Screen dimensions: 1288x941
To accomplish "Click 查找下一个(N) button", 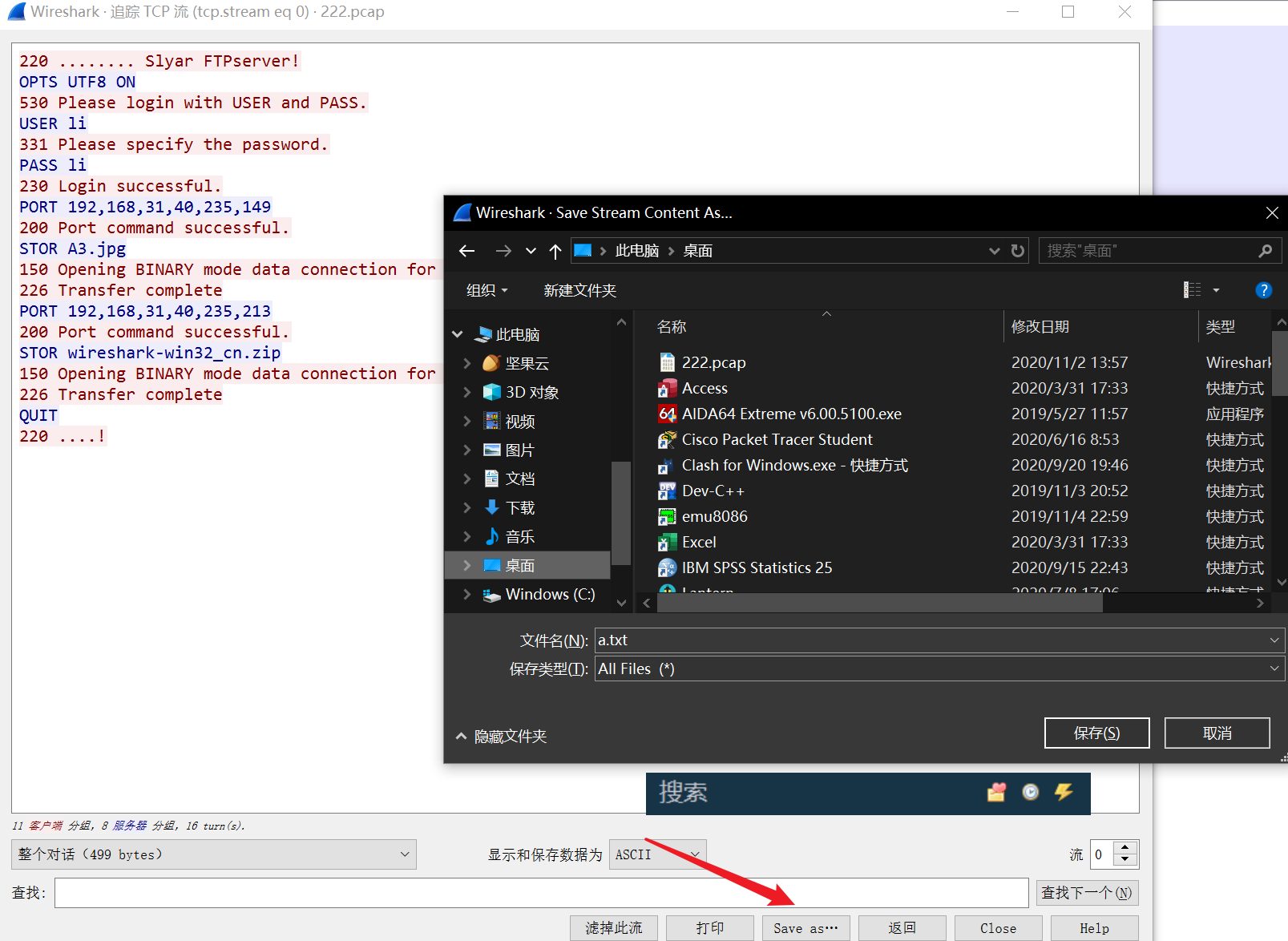I will (x=1087, y=893).
